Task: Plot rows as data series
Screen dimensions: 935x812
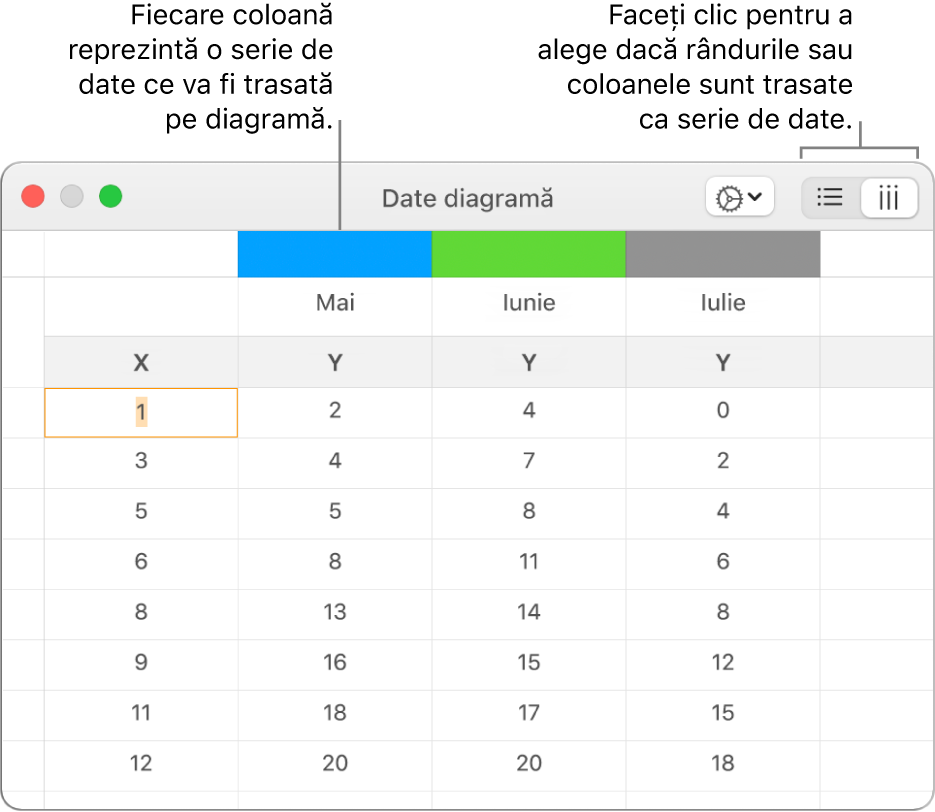Action: 830,198
